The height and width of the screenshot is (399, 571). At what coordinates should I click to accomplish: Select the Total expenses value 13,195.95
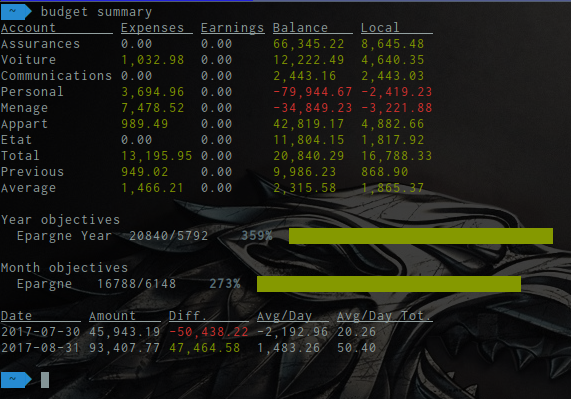pos(157,156)
